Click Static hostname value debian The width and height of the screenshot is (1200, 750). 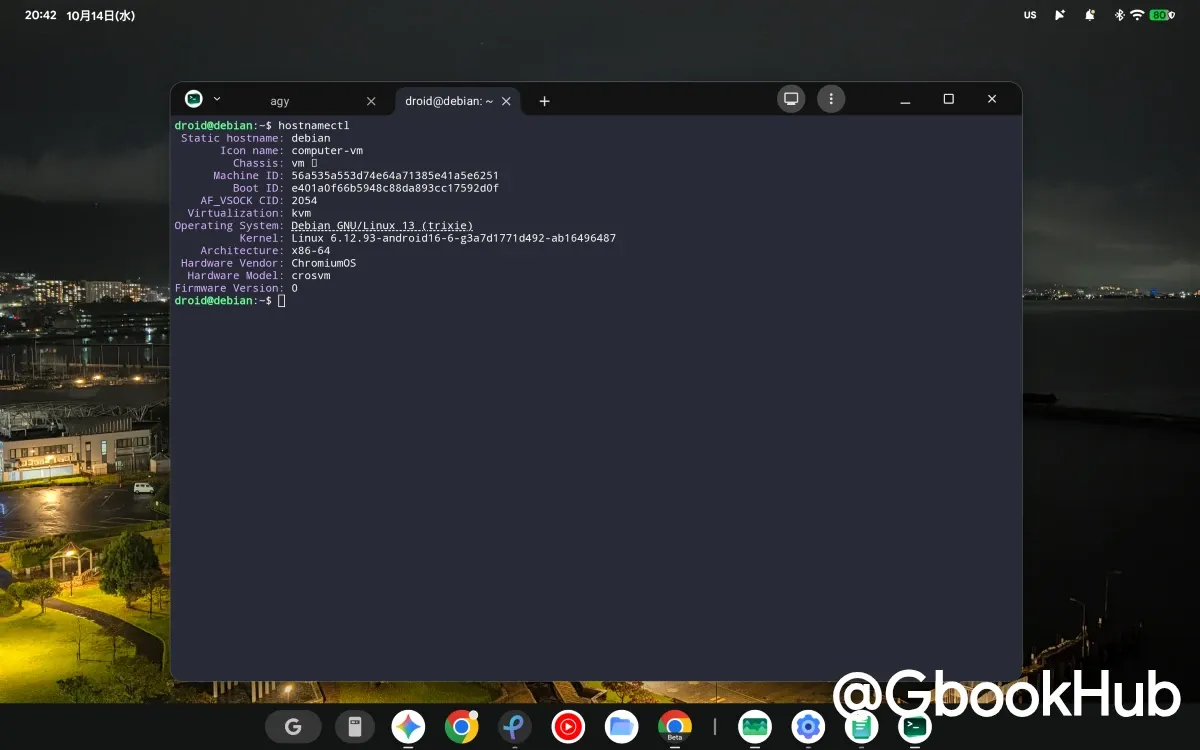pos(311,138)
